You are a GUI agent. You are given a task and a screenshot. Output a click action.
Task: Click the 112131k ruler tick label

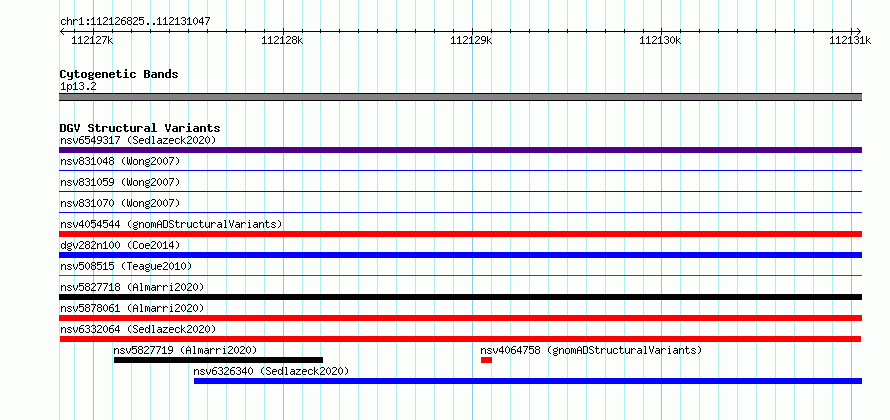850,40
